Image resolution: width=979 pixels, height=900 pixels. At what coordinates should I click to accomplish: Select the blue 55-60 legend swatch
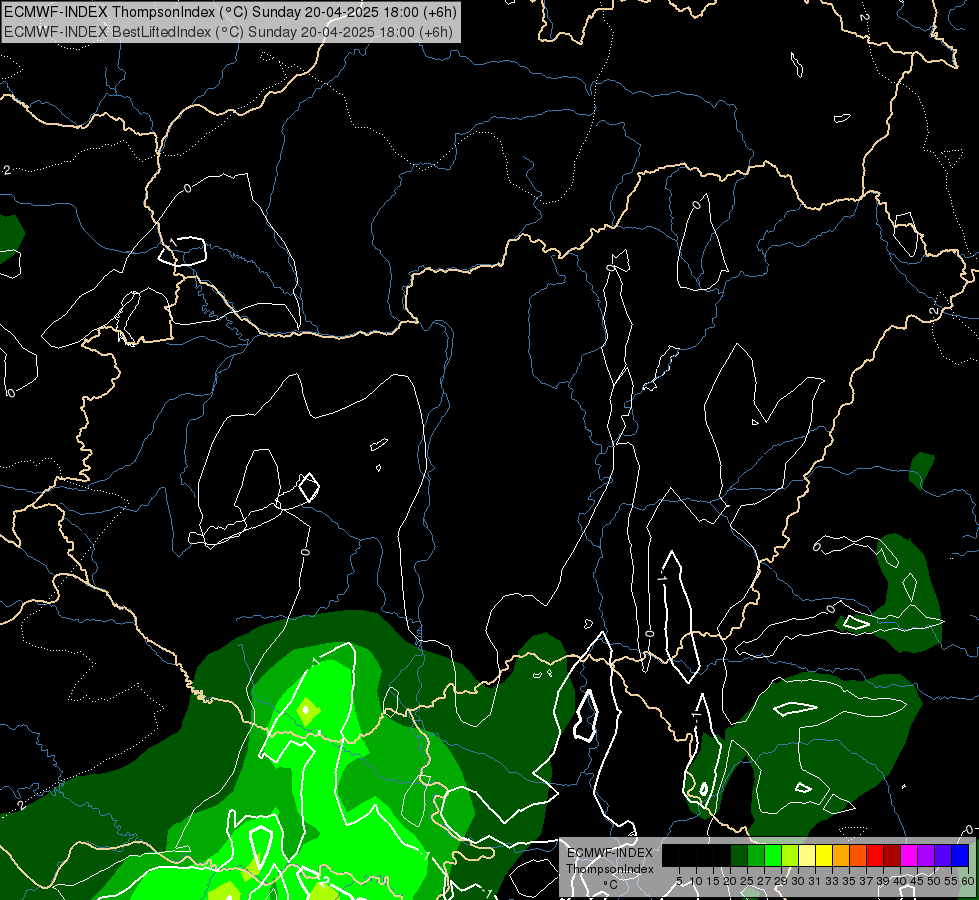(x=960, y=855)
